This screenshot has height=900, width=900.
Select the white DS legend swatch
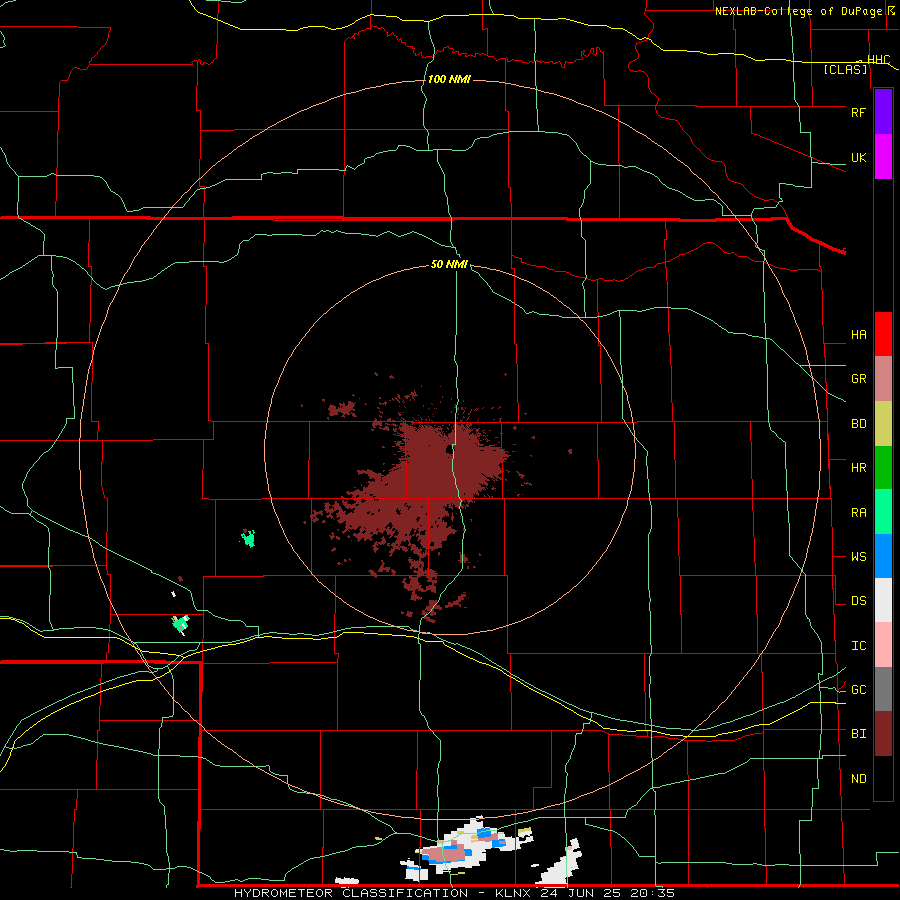883,600
